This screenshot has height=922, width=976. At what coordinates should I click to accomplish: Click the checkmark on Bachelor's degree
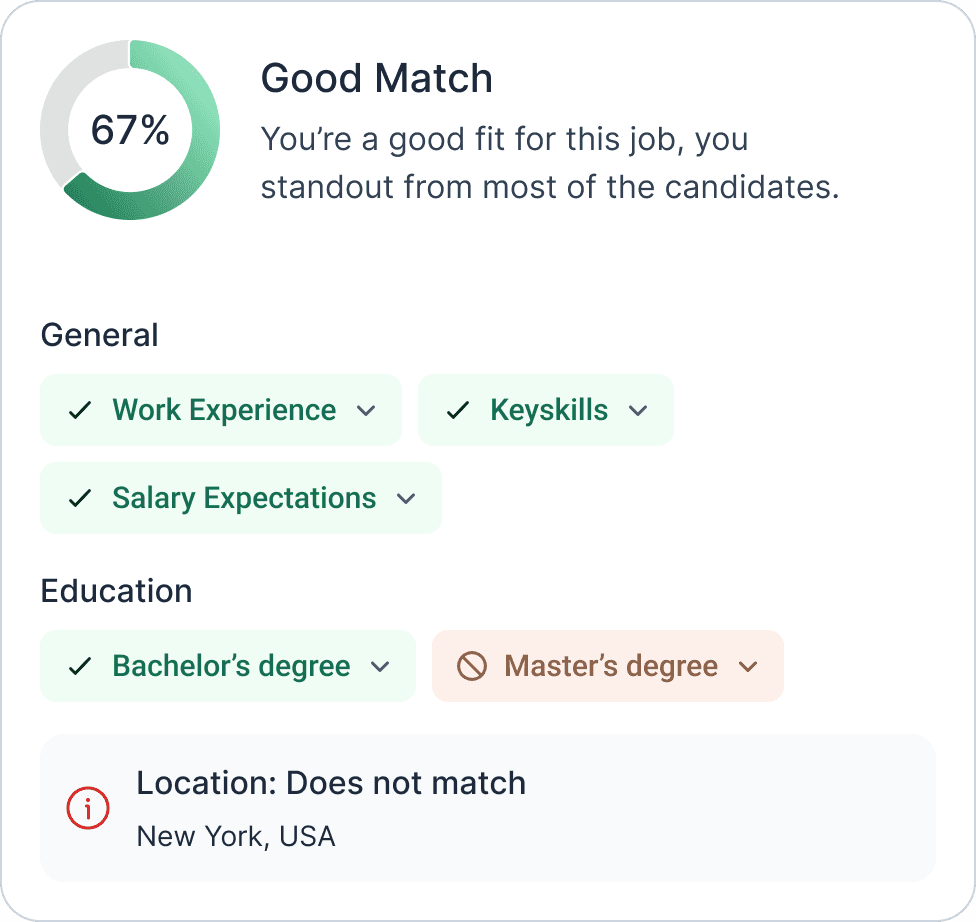tap(83, 666)
